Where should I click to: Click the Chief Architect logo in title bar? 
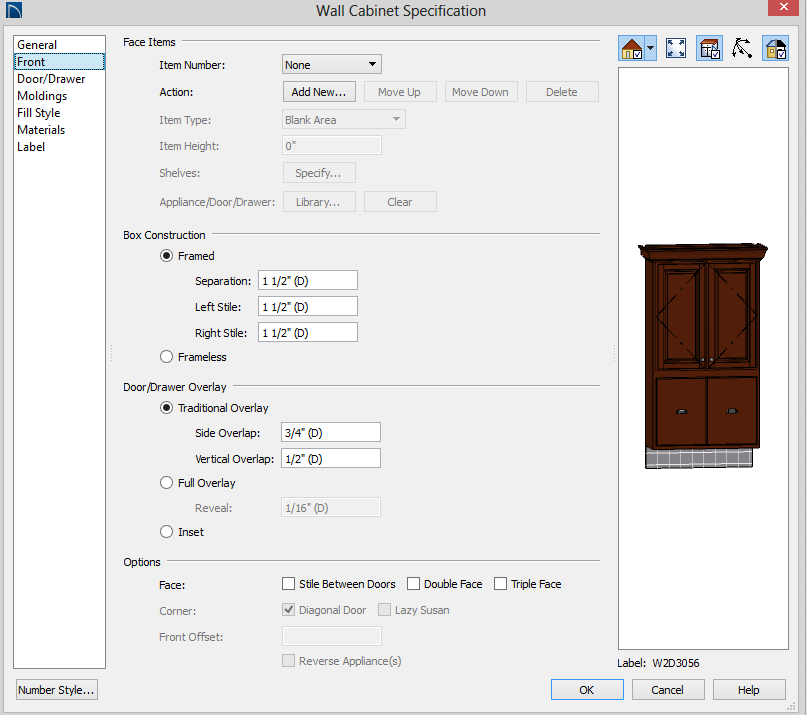[14, 10]
